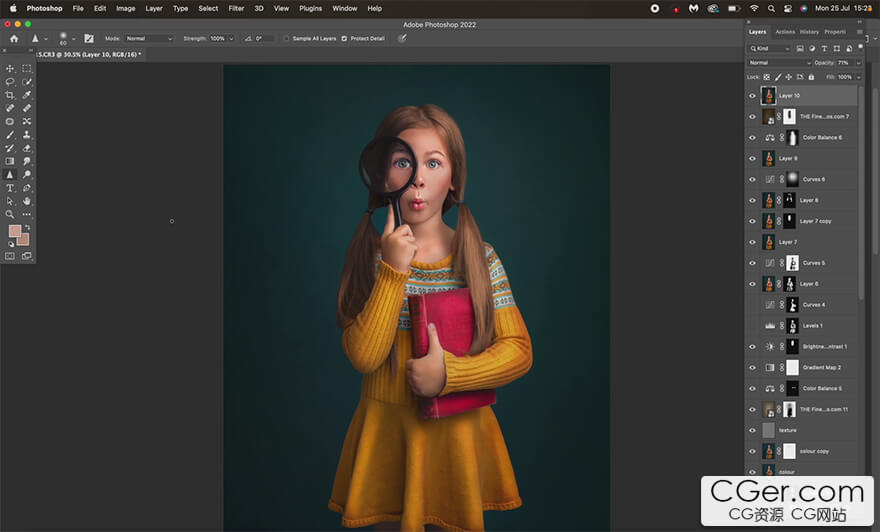The image size is (880, 532).
Task: Select the Dodge tool
Action: pyautogui.click(x=26, y=175)
